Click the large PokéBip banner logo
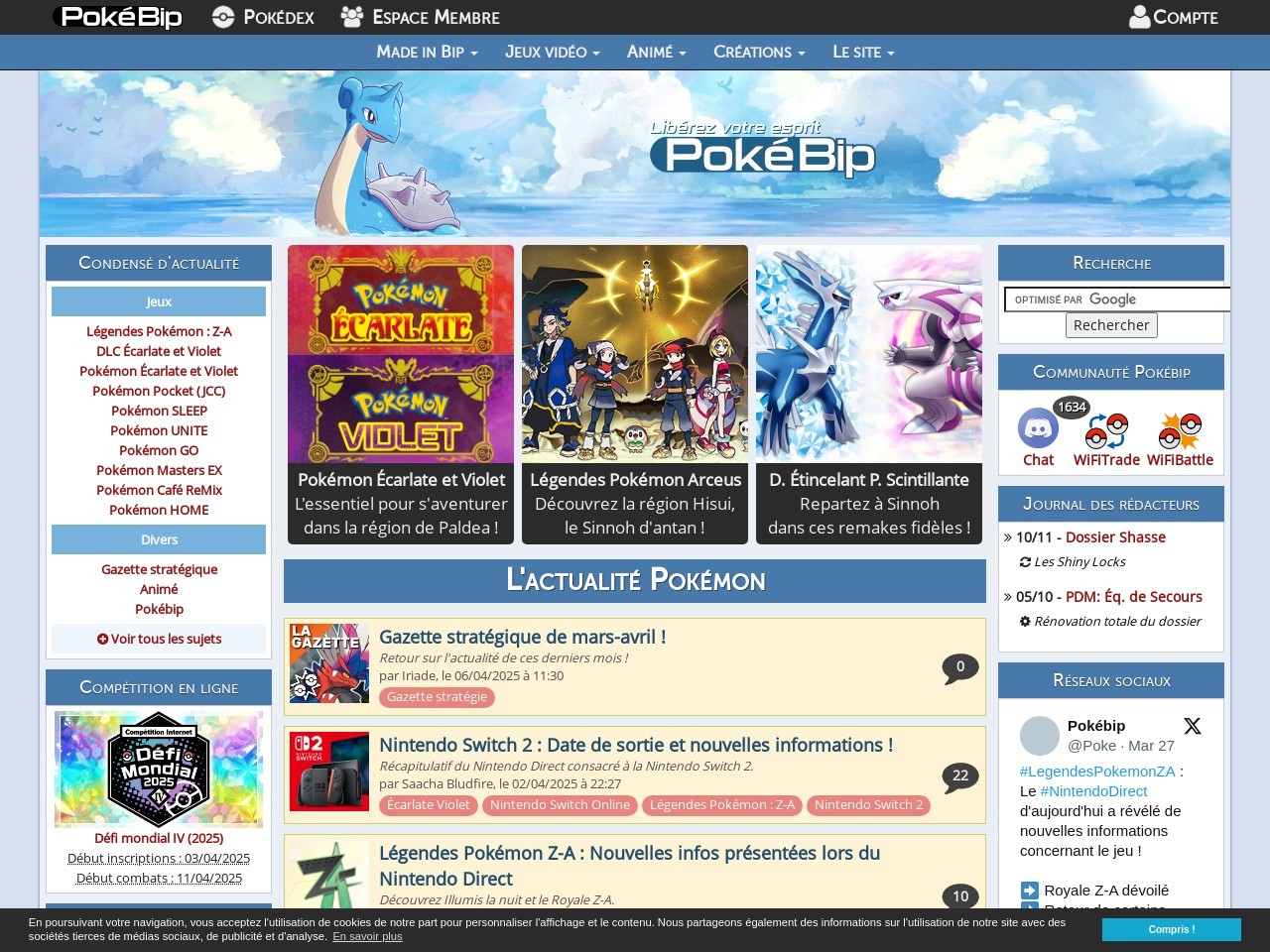Viewport: 1270px width, 952px height. [762, 150]
